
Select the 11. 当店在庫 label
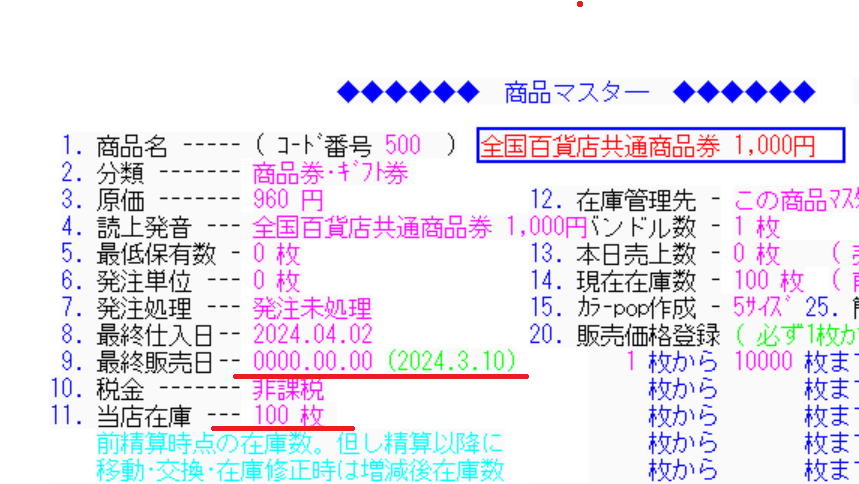121,415
